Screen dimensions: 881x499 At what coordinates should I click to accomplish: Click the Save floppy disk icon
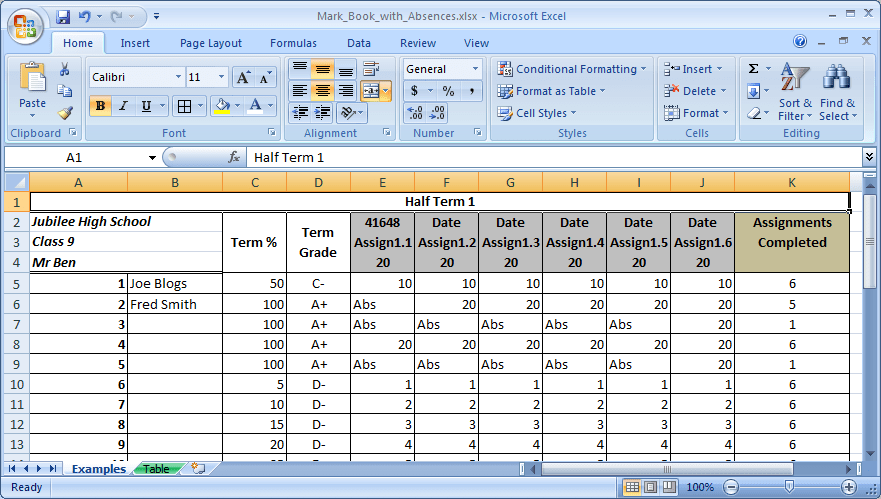pos(62,16)
